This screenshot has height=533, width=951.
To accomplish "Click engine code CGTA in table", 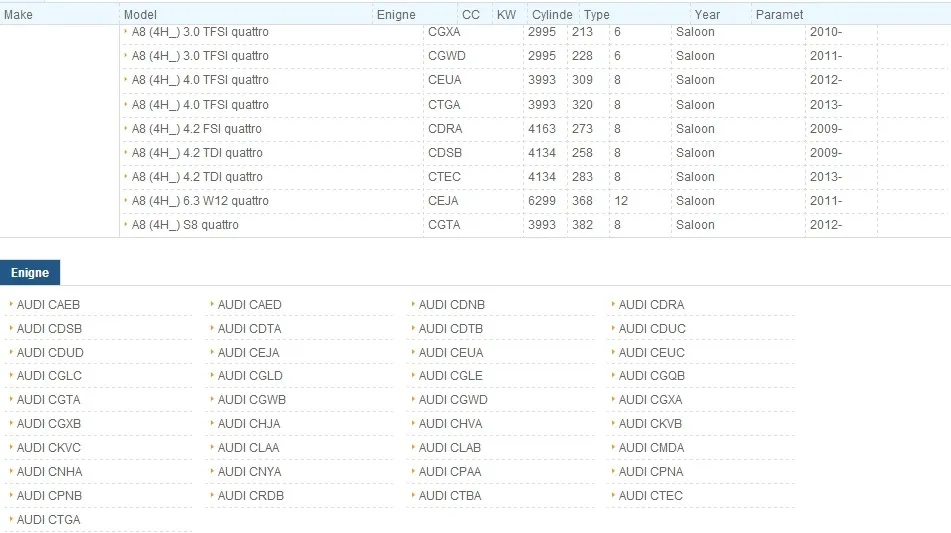I will click(x=444, y=225).
